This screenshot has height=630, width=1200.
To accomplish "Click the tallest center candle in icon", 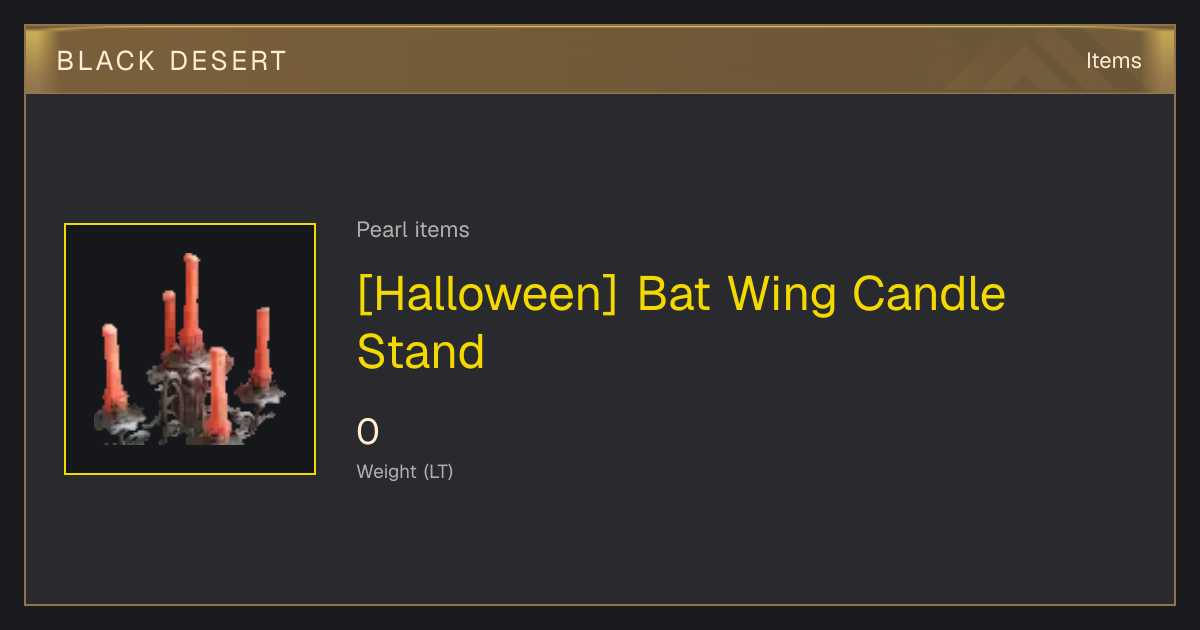I will coord(190,300).
